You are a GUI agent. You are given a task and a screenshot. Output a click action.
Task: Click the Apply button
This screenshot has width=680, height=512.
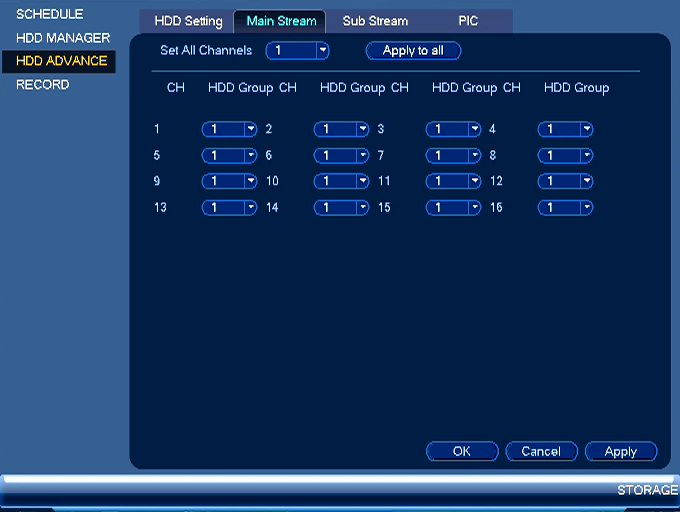click(x=621, y=451)
